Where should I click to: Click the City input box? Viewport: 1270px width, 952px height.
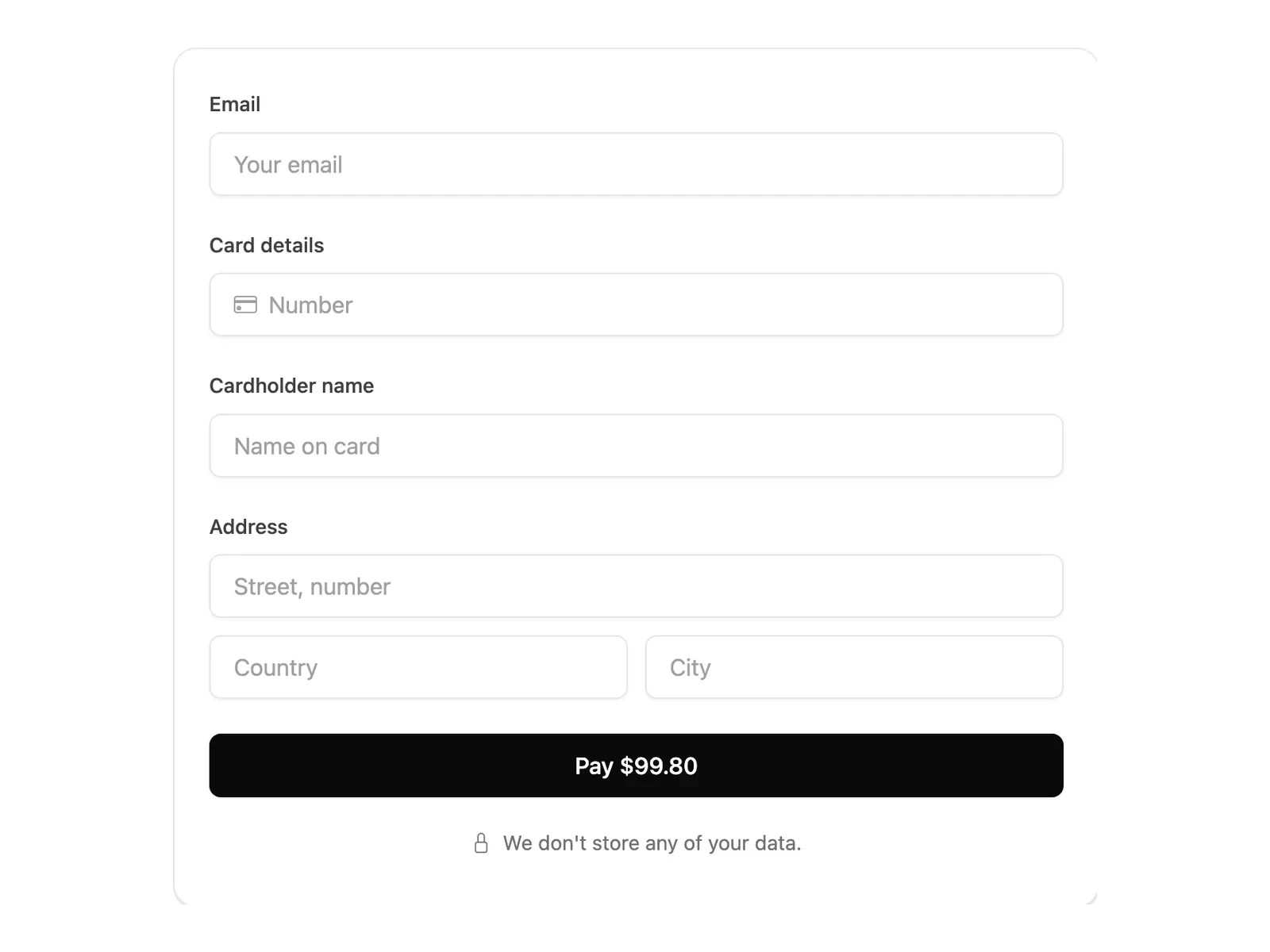854,667
